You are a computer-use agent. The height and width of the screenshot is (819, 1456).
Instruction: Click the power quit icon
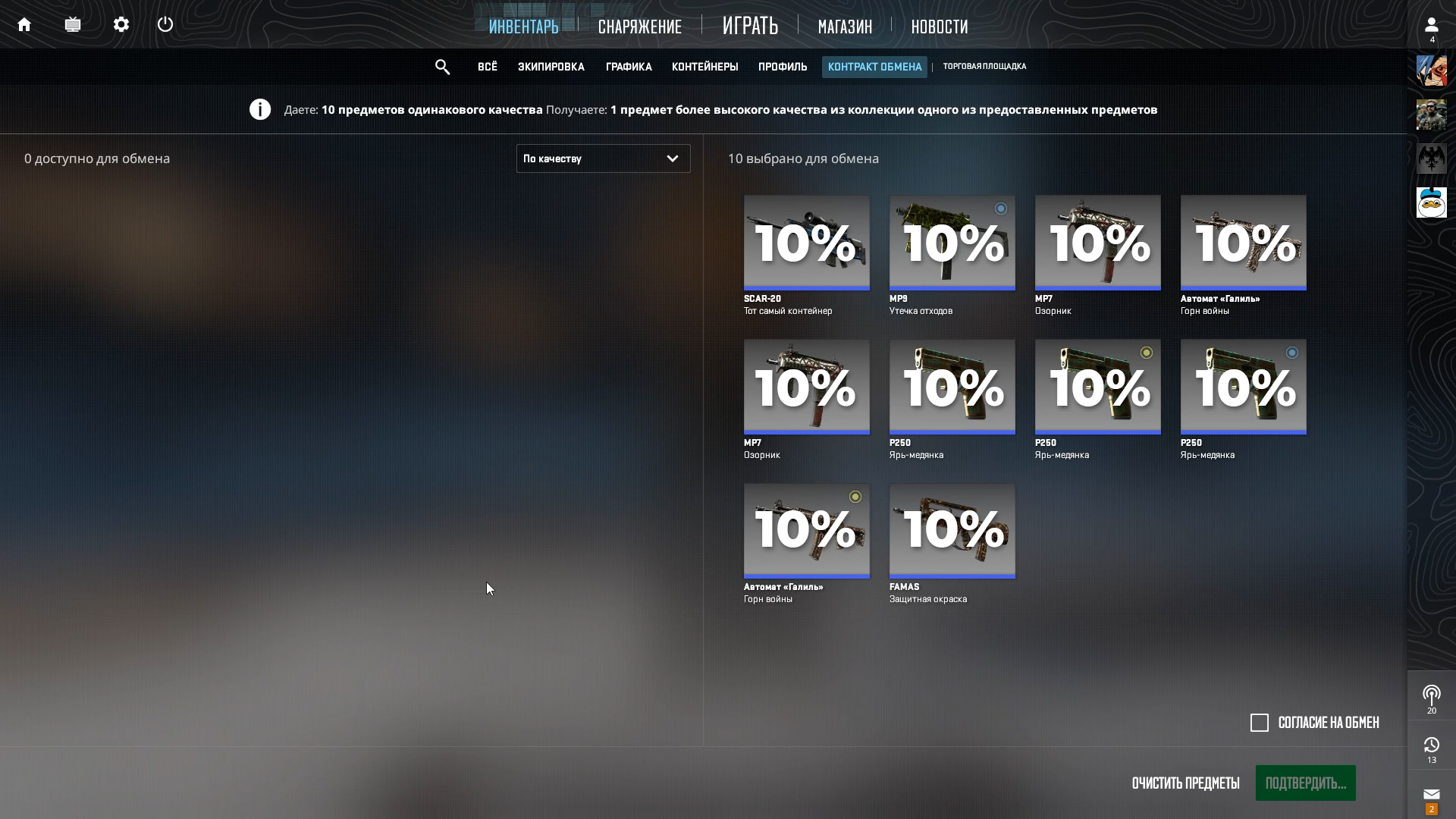click(165, 25)
